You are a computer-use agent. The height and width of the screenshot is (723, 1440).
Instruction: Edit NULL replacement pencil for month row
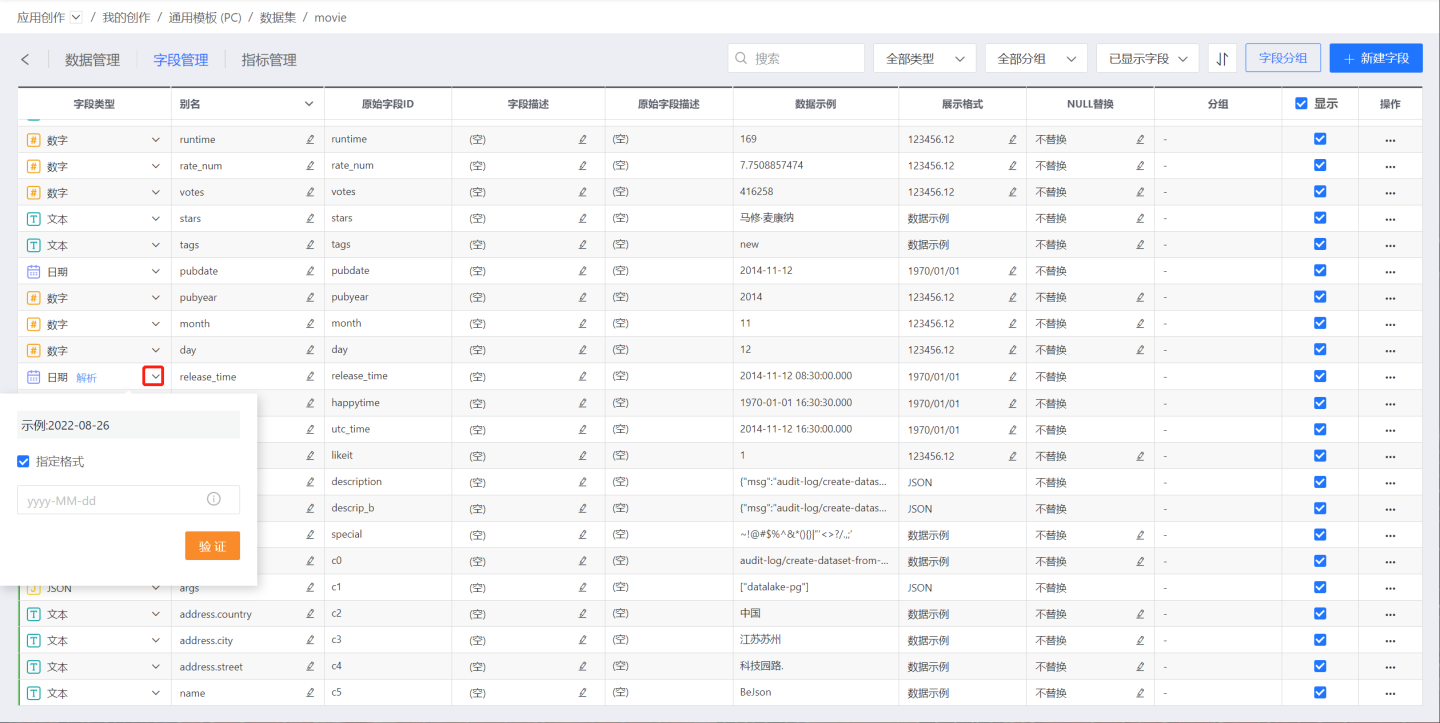pyautogui.click(x=1140, y=324)
